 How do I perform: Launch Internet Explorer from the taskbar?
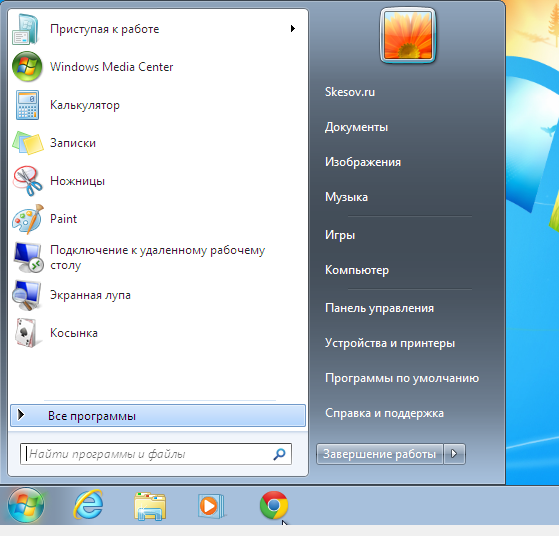[x=88, y=505]
